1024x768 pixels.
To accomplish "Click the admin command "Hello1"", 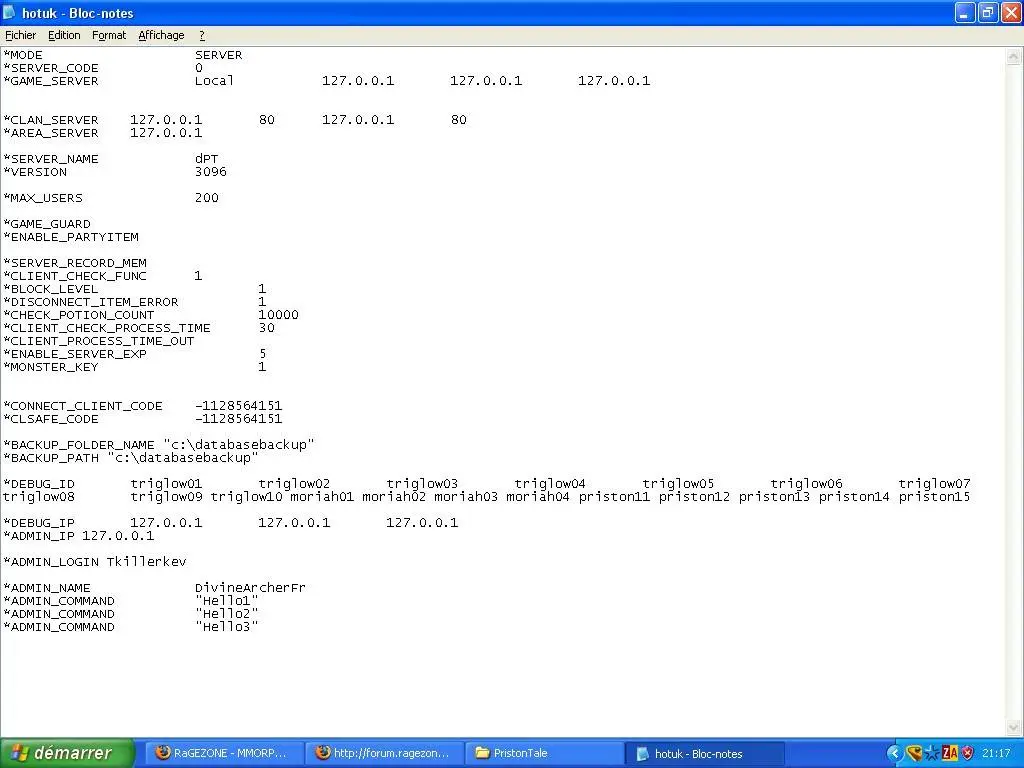I will click(227, 601).
